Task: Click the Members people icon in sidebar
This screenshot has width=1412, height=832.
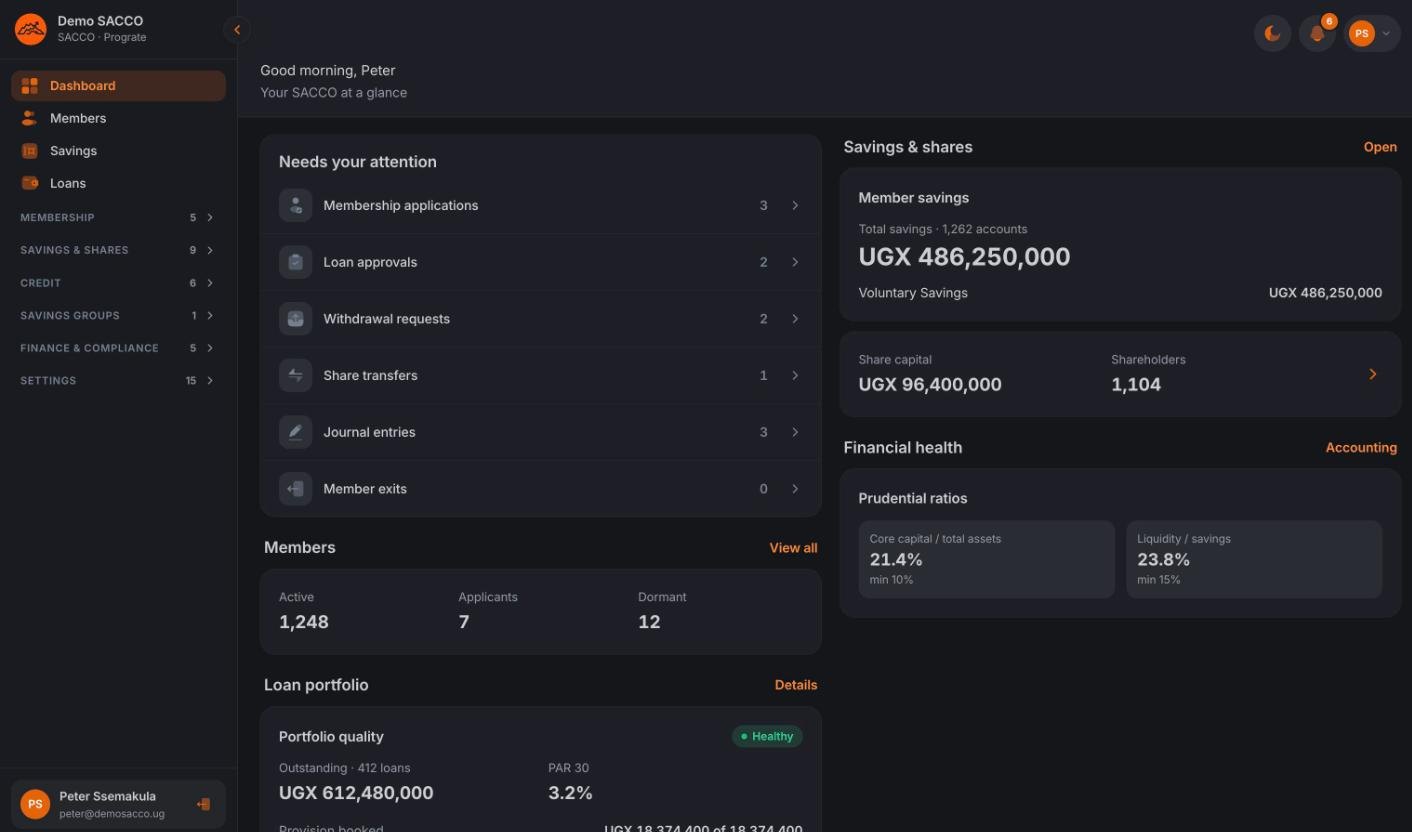Action: tap(30, 118)
